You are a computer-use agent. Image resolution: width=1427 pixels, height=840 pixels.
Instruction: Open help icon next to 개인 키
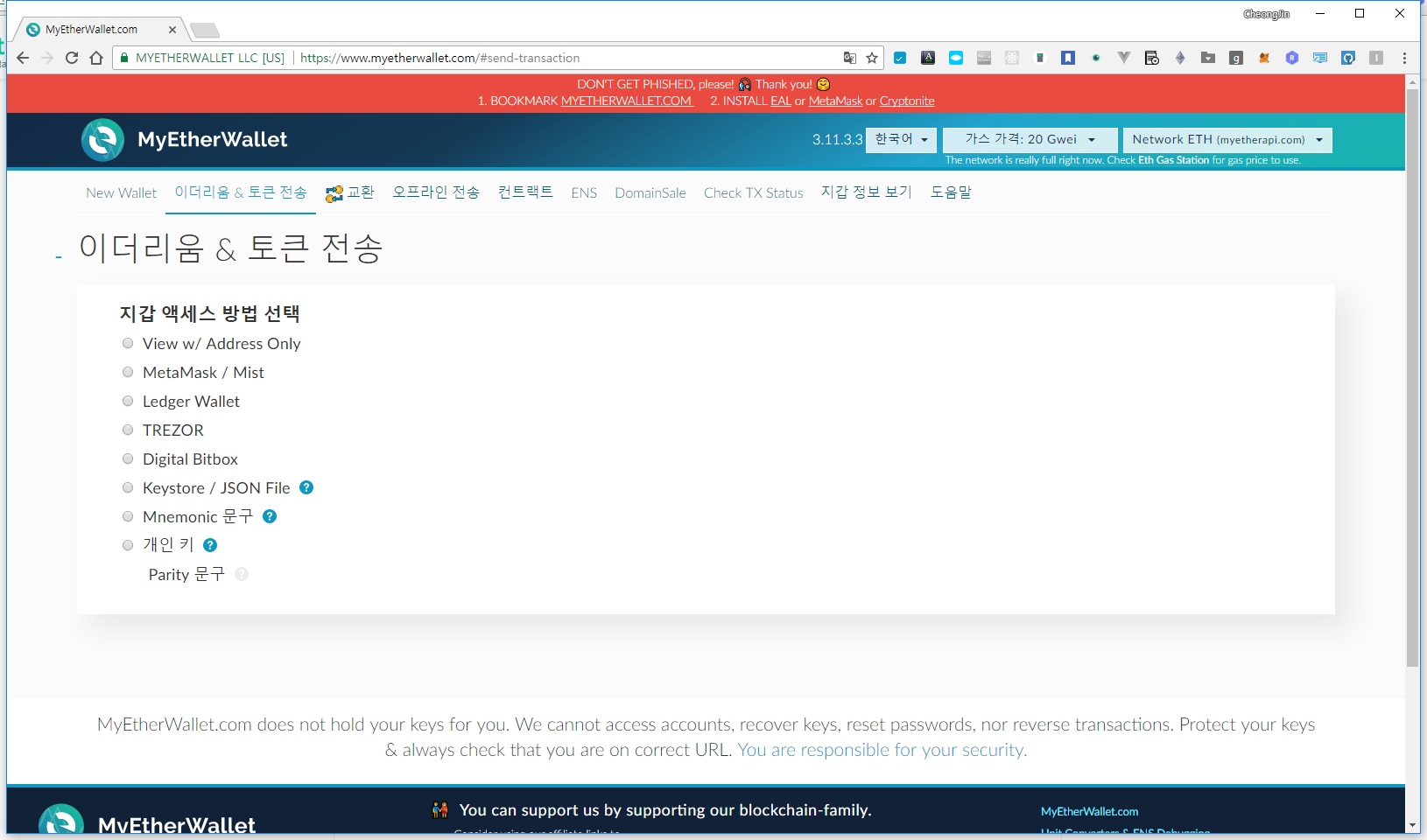coord(210,545)
